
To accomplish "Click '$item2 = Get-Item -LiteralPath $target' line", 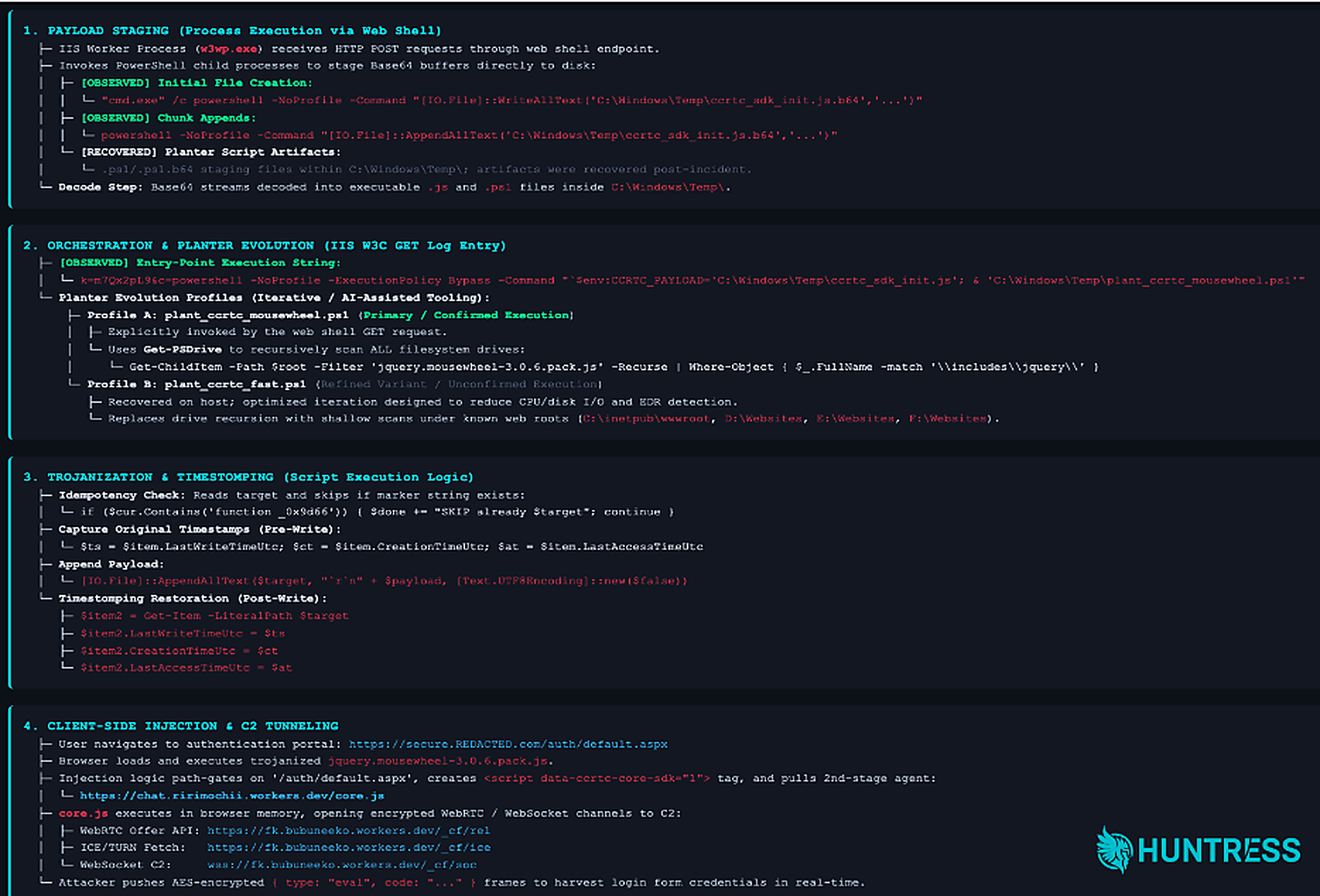I will pos(214,616).
